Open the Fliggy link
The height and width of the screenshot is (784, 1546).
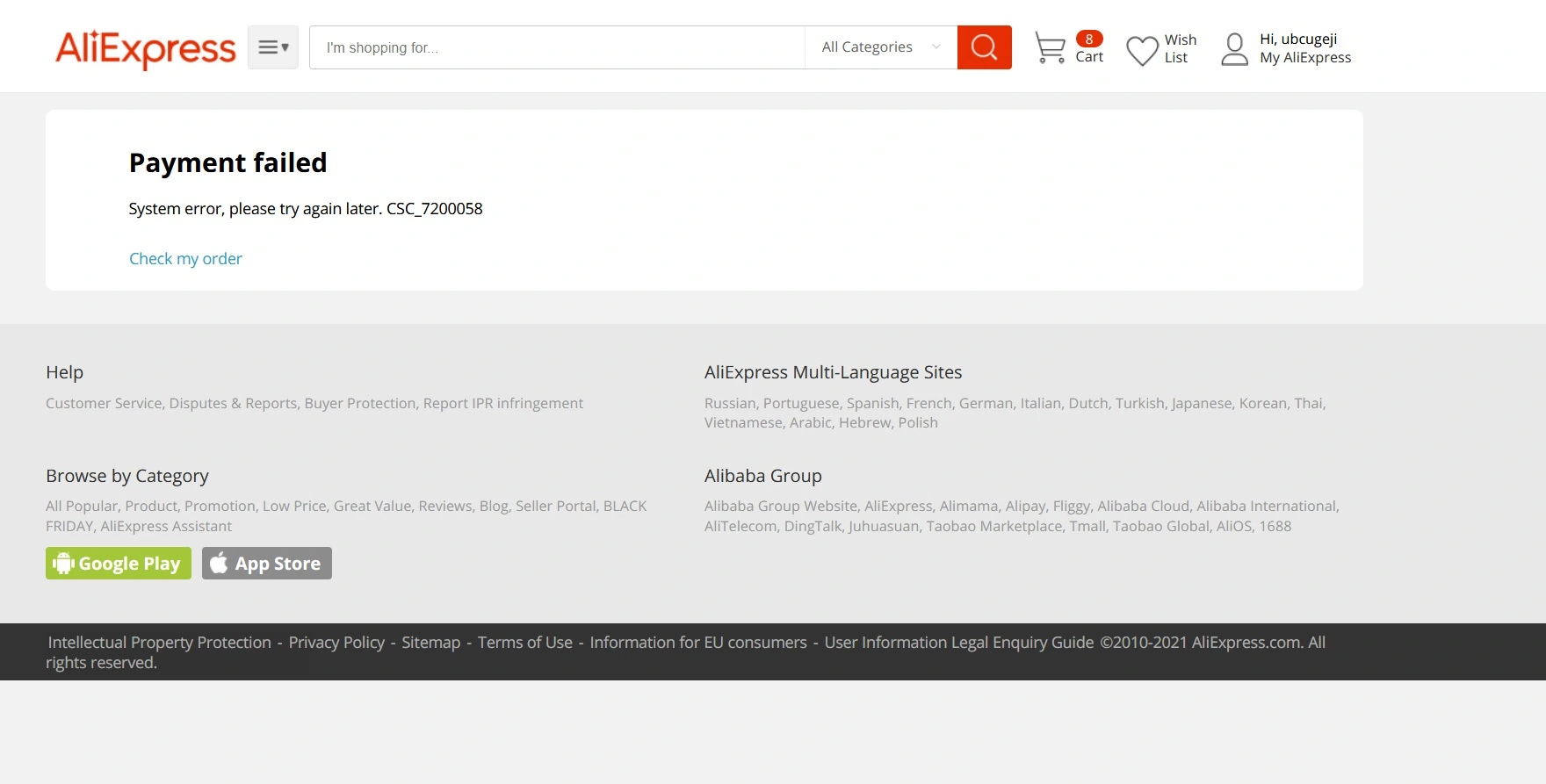pos(1072,506)
